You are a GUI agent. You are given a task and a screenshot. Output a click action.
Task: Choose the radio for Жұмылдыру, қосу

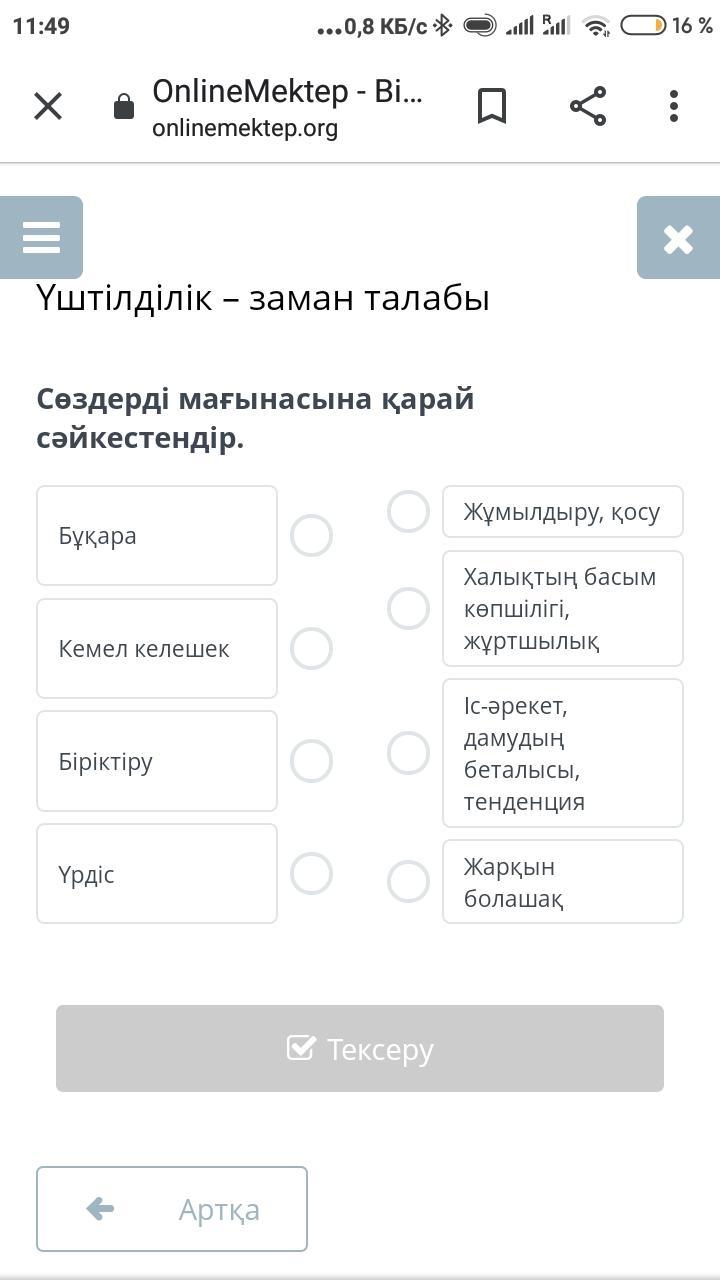pos(408,512)
